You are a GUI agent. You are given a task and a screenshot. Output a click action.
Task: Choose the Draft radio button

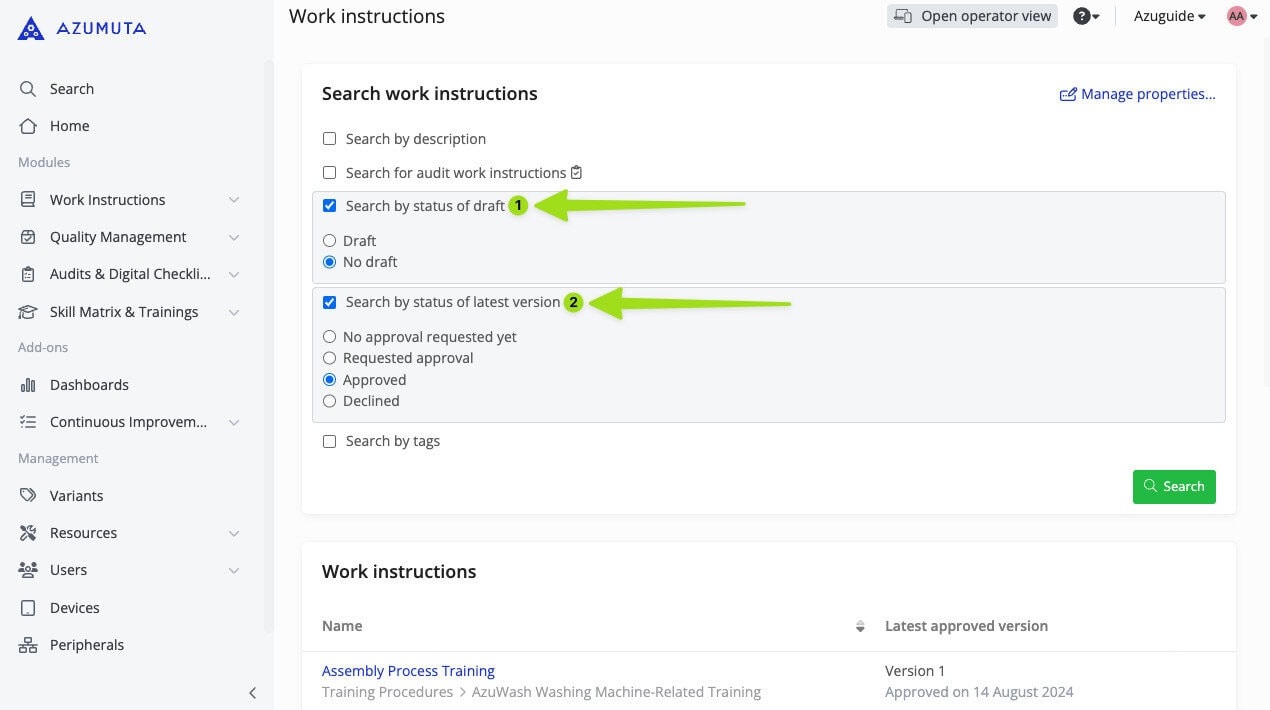click(x=329, y=241)
